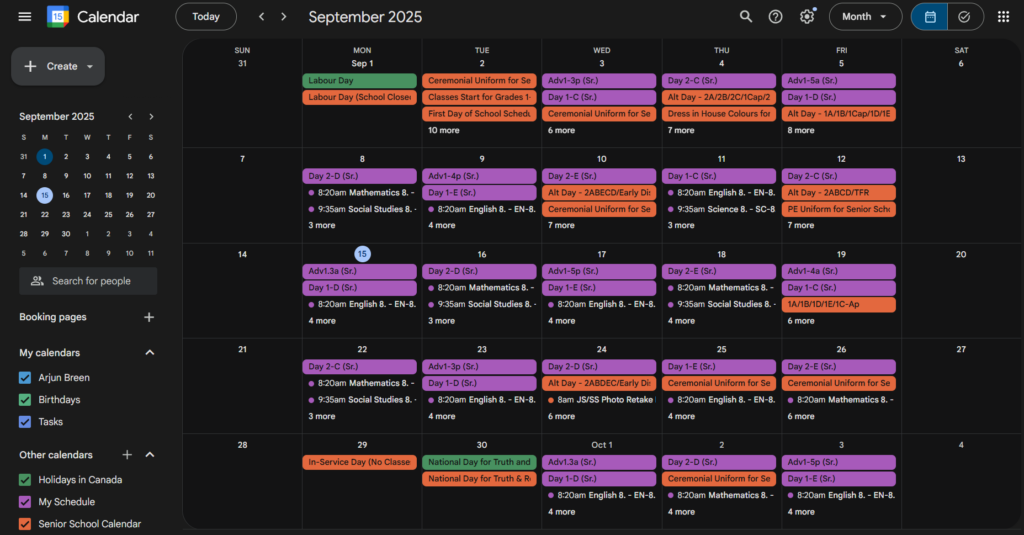The width and height of the screenshot is (1024, 535).
Task: Switch to the Tasks checkmark view
Action: [x=965, y=17]
